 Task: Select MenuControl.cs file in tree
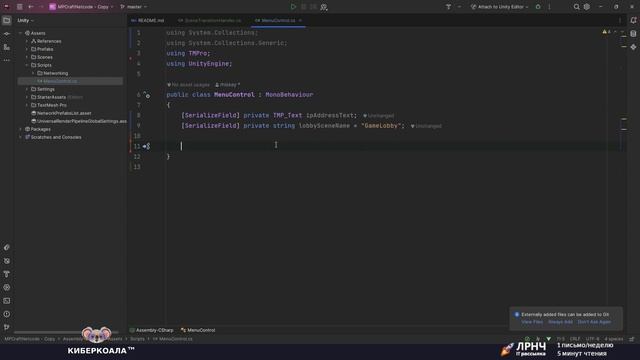70,81
